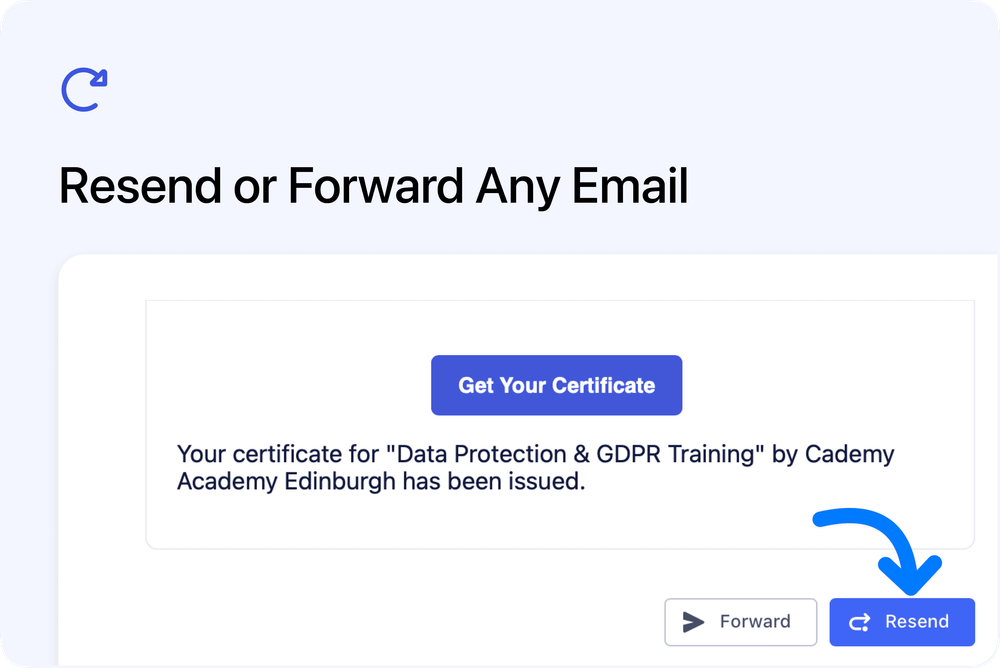1000x668 pixels.
Task: Click the Resend button
Action: tap(901, 621)
